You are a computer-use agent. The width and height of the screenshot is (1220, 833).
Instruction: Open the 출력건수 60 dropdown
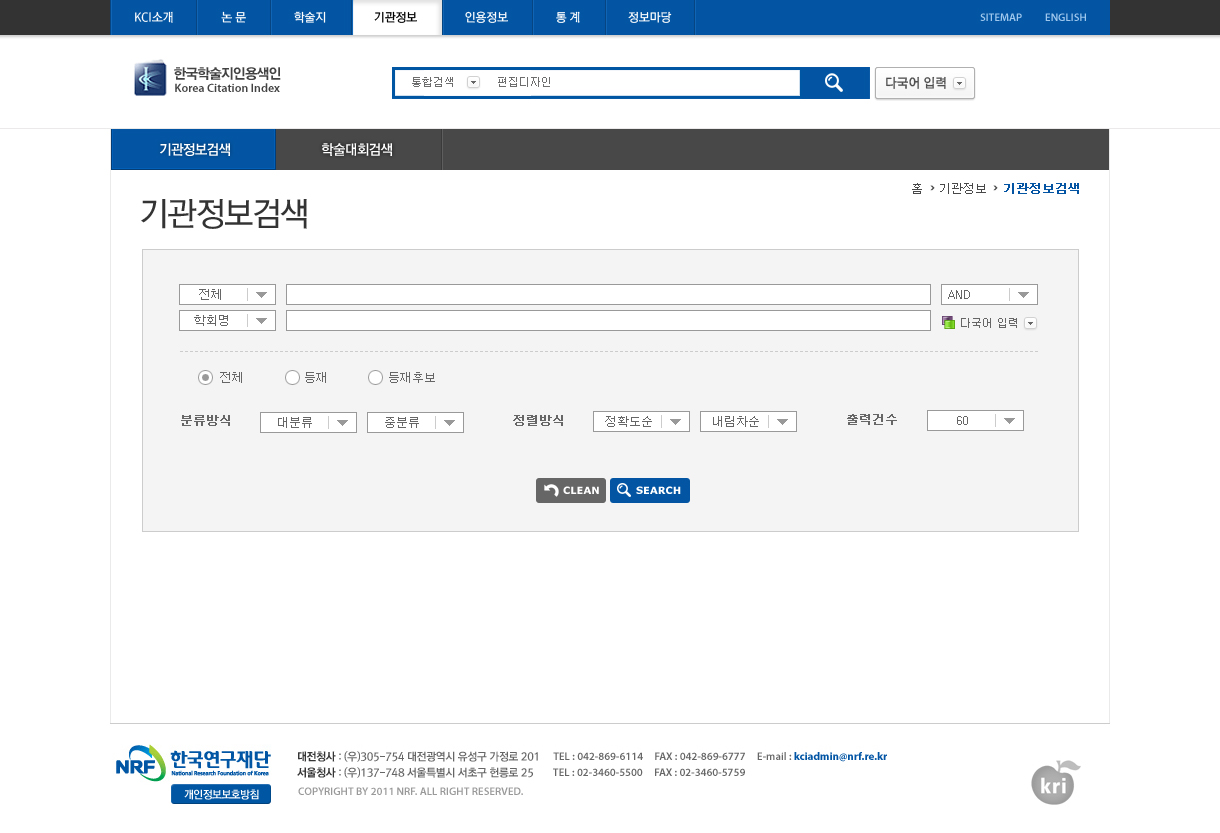(975, 420)
